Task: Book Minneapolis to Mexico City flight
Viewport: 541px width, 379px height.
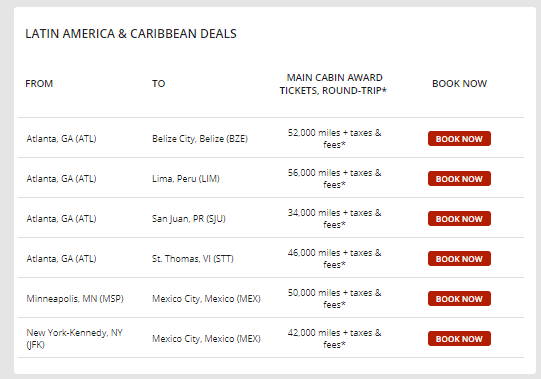Action: [459, 299]
